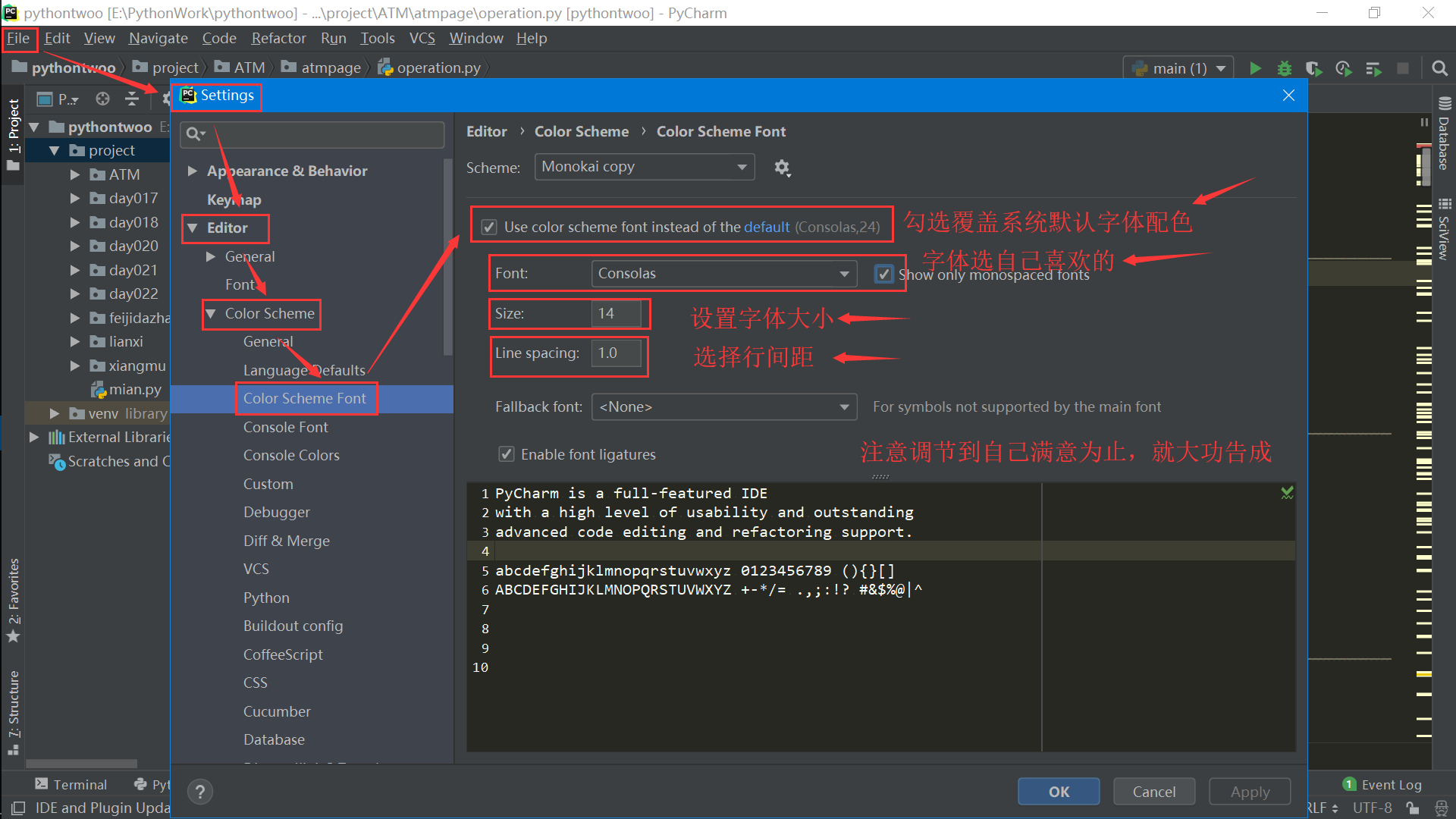The image size is (1456, 819).
Task: Click UTF-8 encoding in status bar
Action: tap(1372, 808)
